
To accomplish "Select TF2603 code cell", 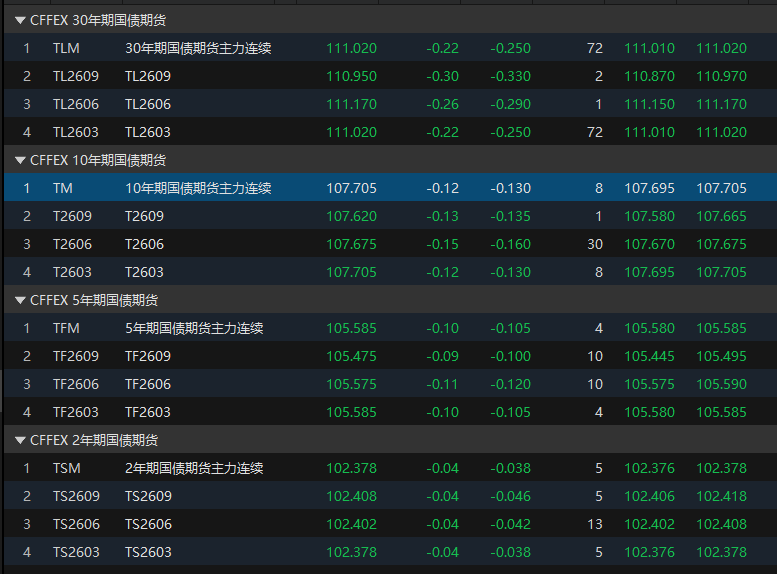I will tap(76, 412).
